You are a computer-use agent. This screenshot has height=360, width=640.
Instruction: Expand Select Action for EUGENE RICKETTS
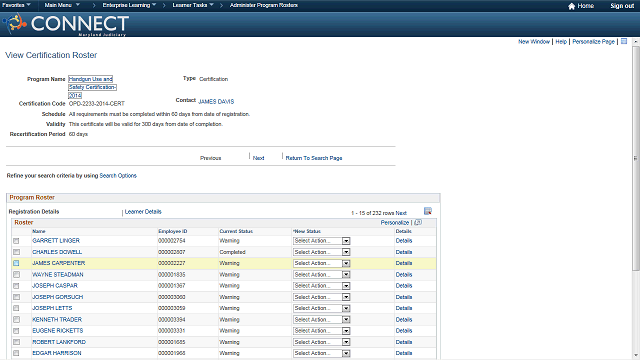click(x=322, y=331)
